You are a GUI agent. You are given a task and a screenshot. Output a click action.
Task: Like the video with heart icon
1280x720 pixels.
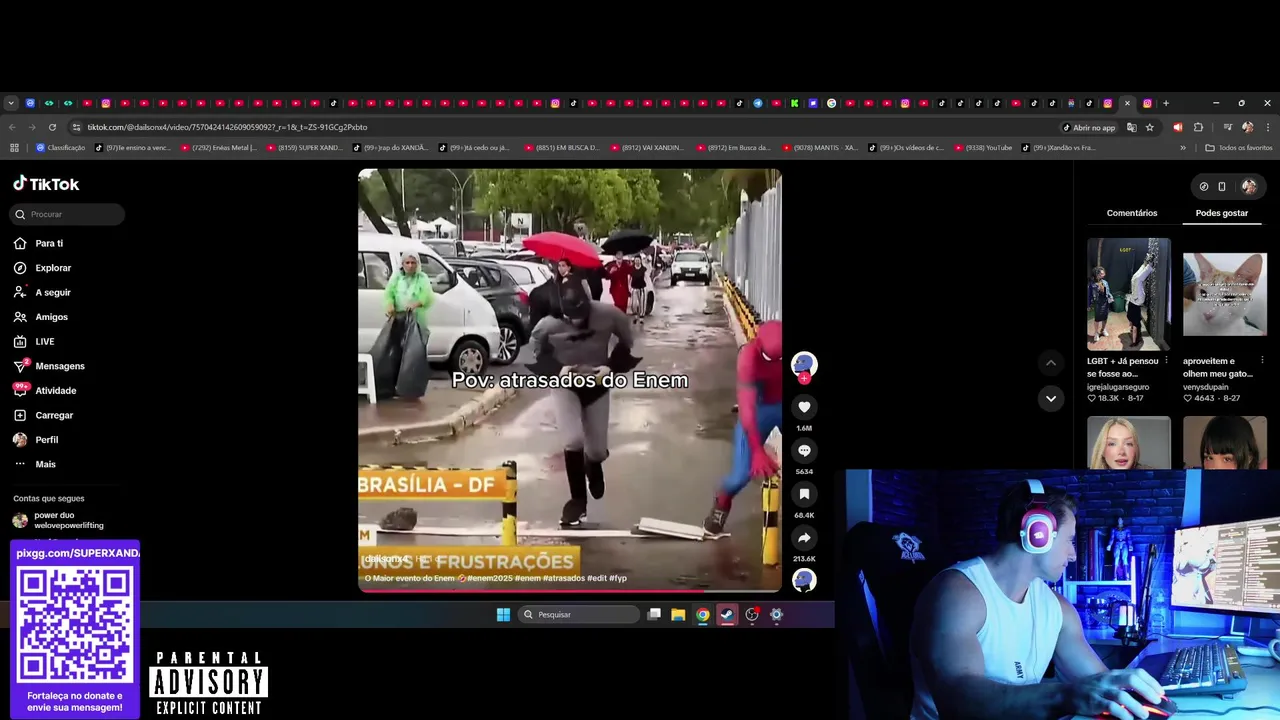click(804, 407)
